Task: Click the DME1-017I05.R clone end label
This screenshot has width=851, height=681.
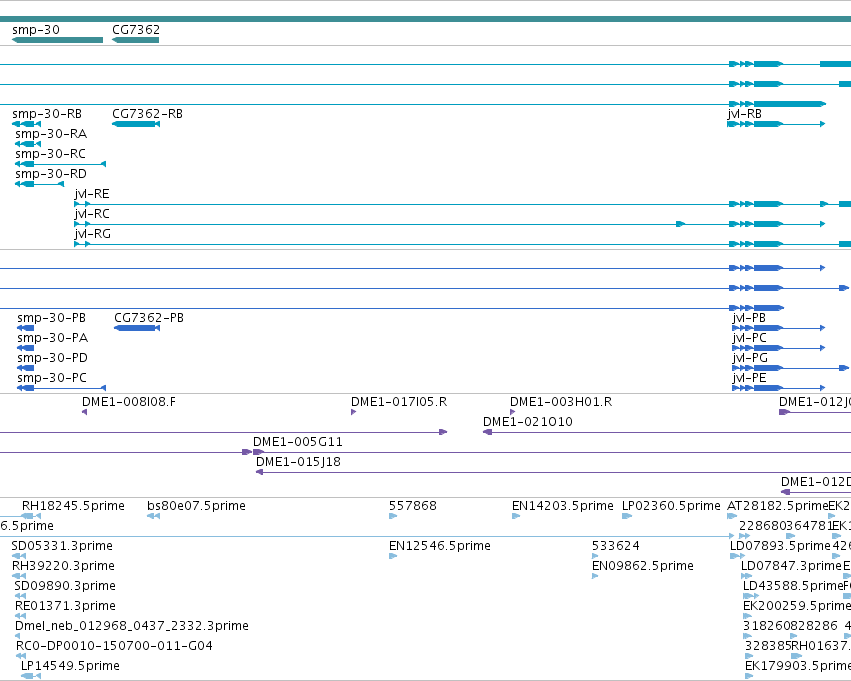Action: [x=399, y=402]
